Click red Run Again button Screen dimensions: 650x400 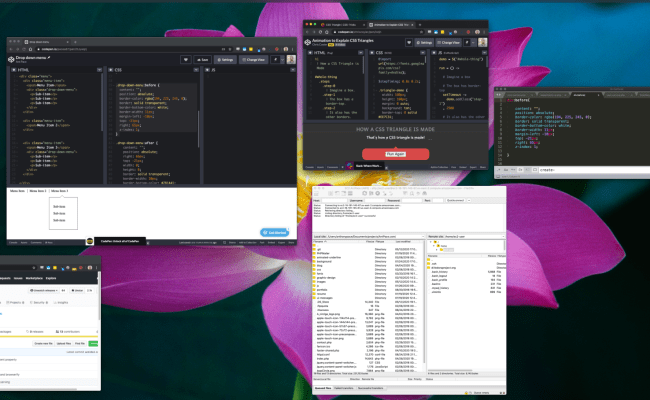[395, 154]
